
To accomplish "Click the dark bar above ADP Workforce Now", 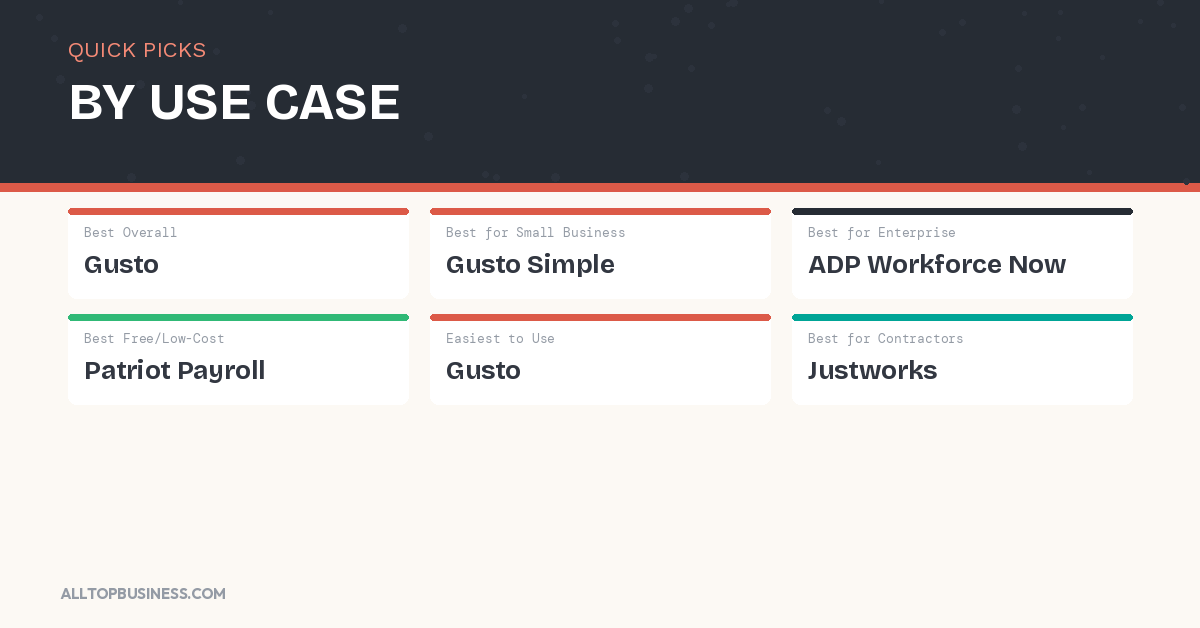I will click(962, 211).
